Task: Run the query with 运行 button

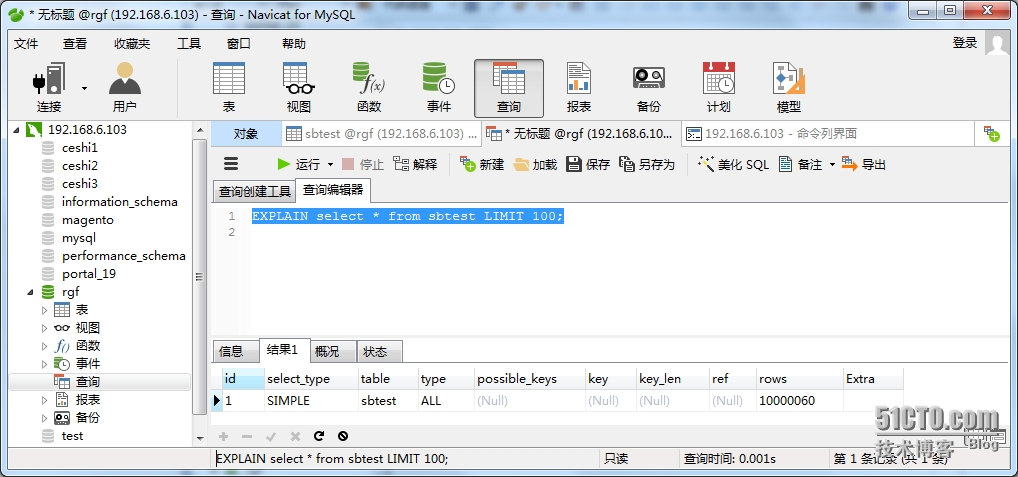Action: (299, 165)
